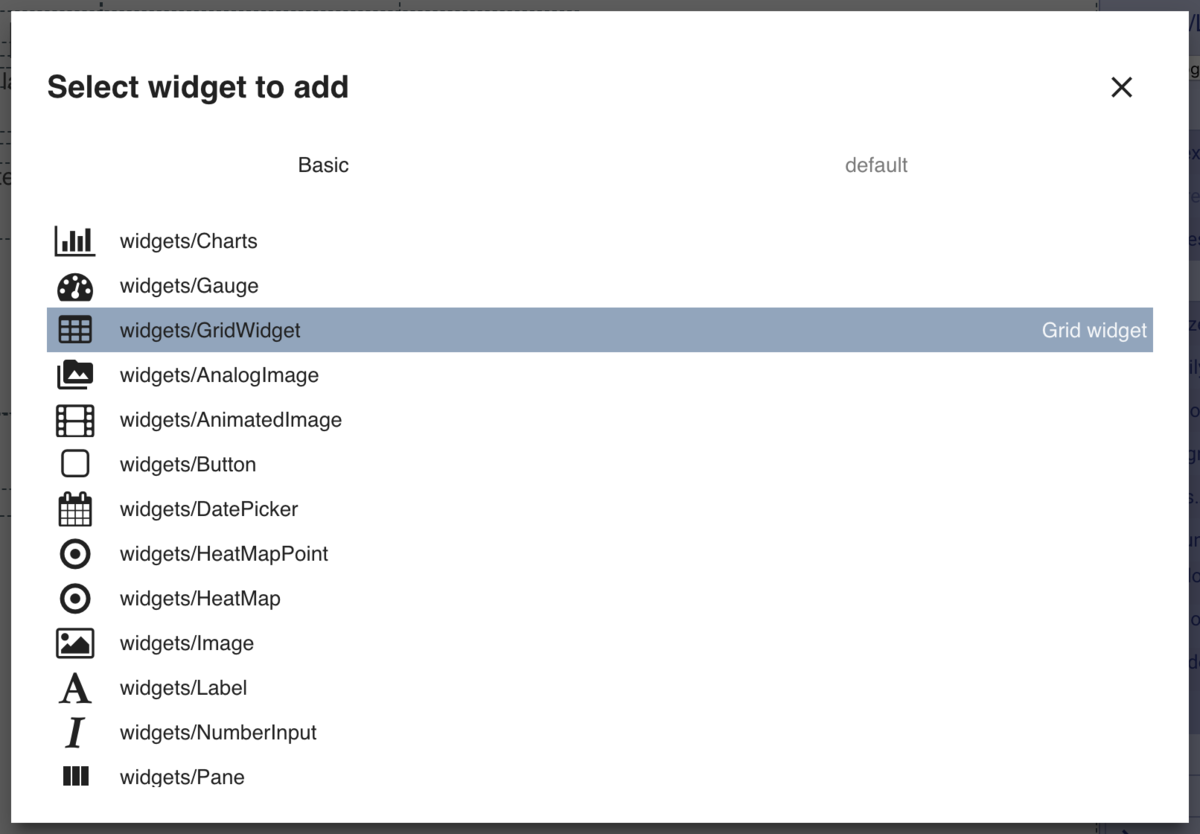Image resolution: width=1200 pixels, height=834 pixels.
Task: Click the Grid widget description text
Action: [x=1094, y=330]
